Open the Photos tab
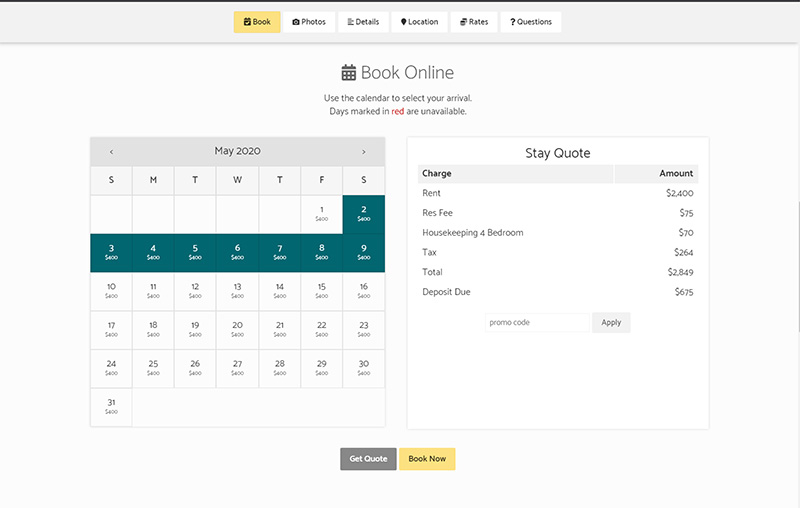 [309, 22]
